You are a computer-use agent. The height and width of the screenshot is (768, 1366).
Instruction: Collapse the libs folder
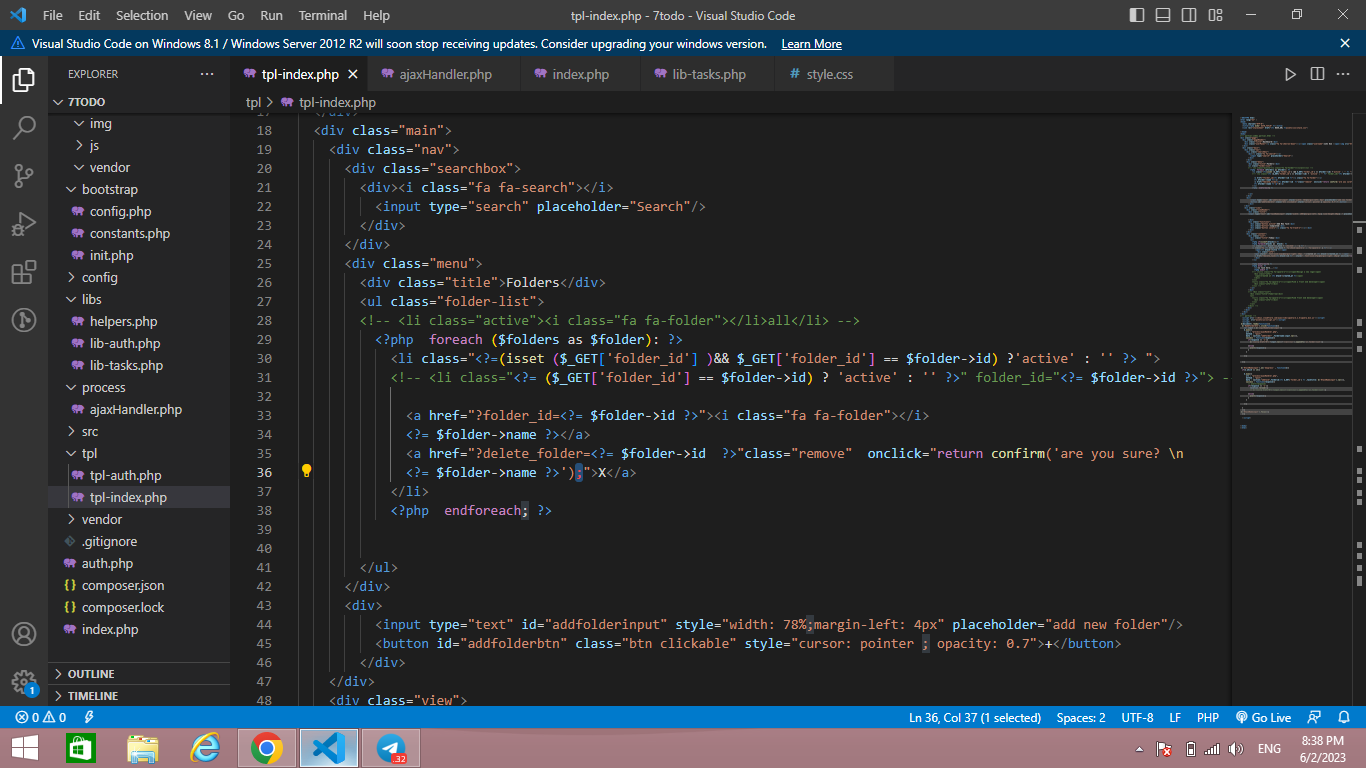pyautogui.click(x=141, y=299)
